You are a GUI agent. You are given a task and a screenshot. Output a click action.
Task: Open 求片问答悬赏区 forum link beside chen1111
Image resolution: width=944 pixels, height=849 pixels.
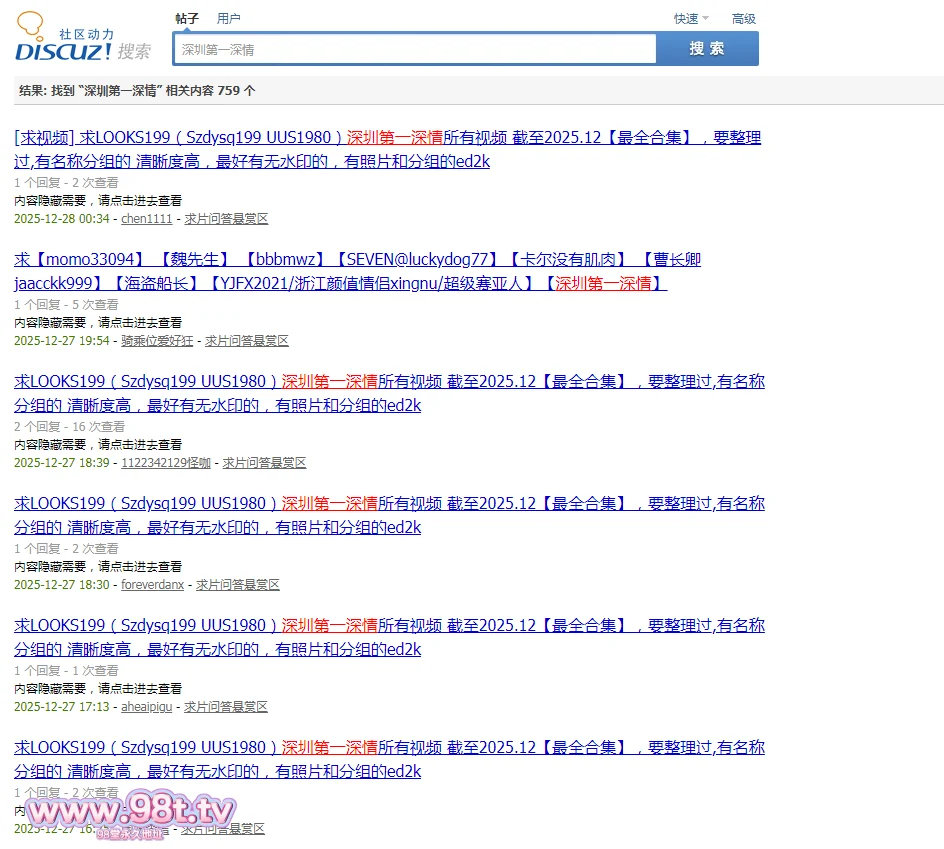pyautogui.click(x=226, y=219)
